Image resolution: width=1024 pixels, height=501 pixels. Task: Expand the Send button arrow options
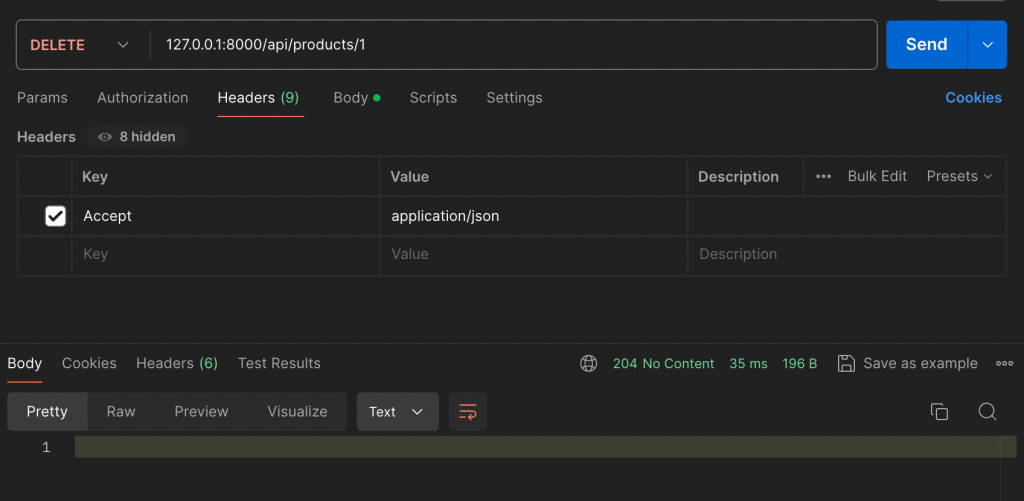point(988,45)
